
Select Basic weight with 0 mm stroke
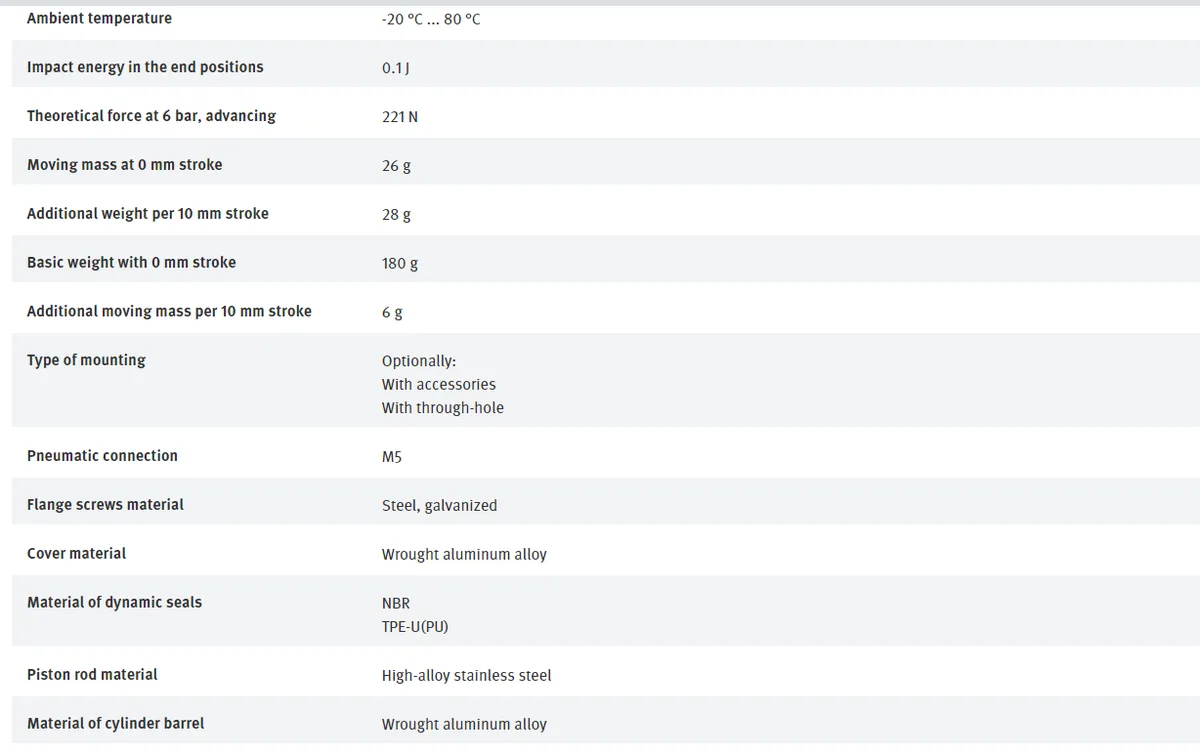[x=131, y=262]
